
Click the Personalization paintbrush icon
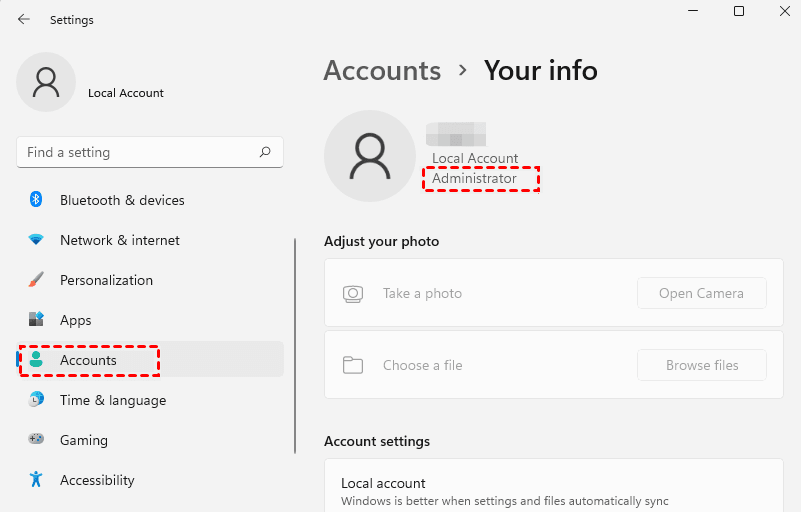[x=36, y=280]
